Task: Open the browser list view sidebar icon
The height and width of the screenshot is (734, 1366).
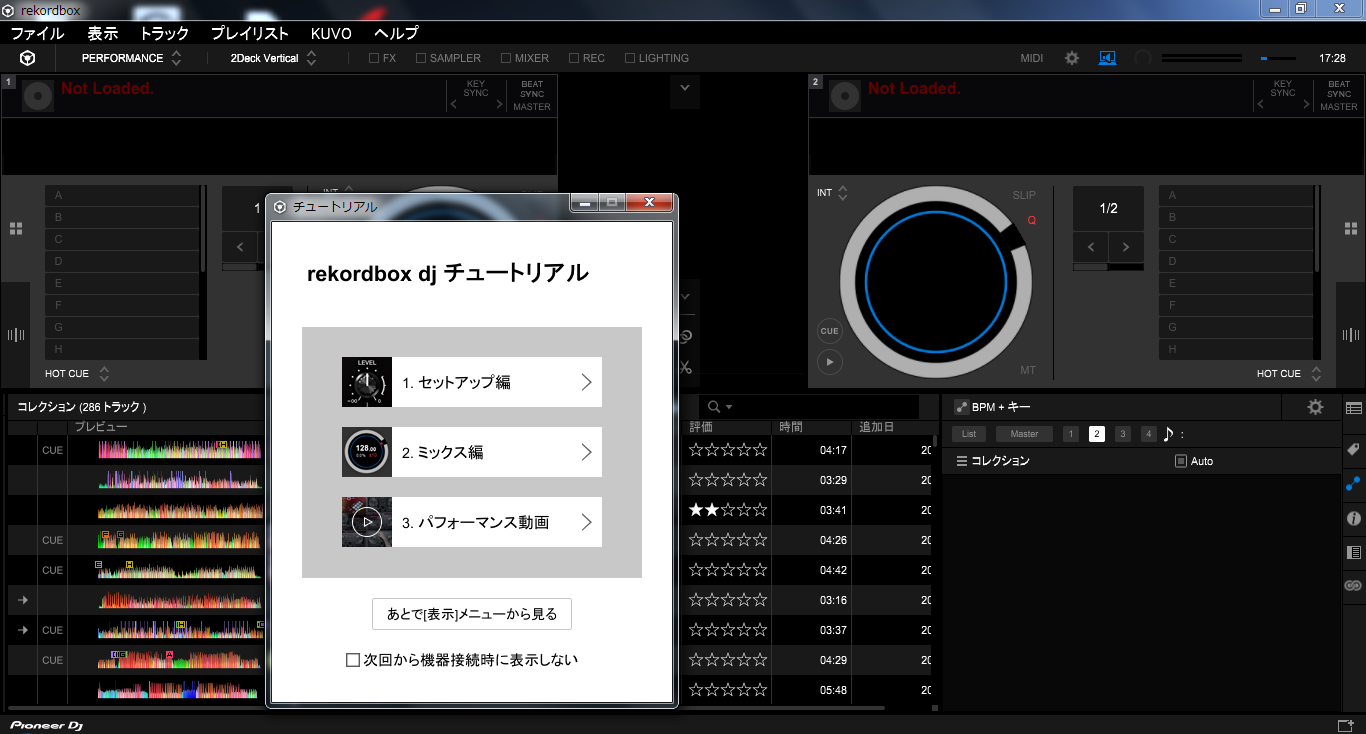Action: [1354, 408]
